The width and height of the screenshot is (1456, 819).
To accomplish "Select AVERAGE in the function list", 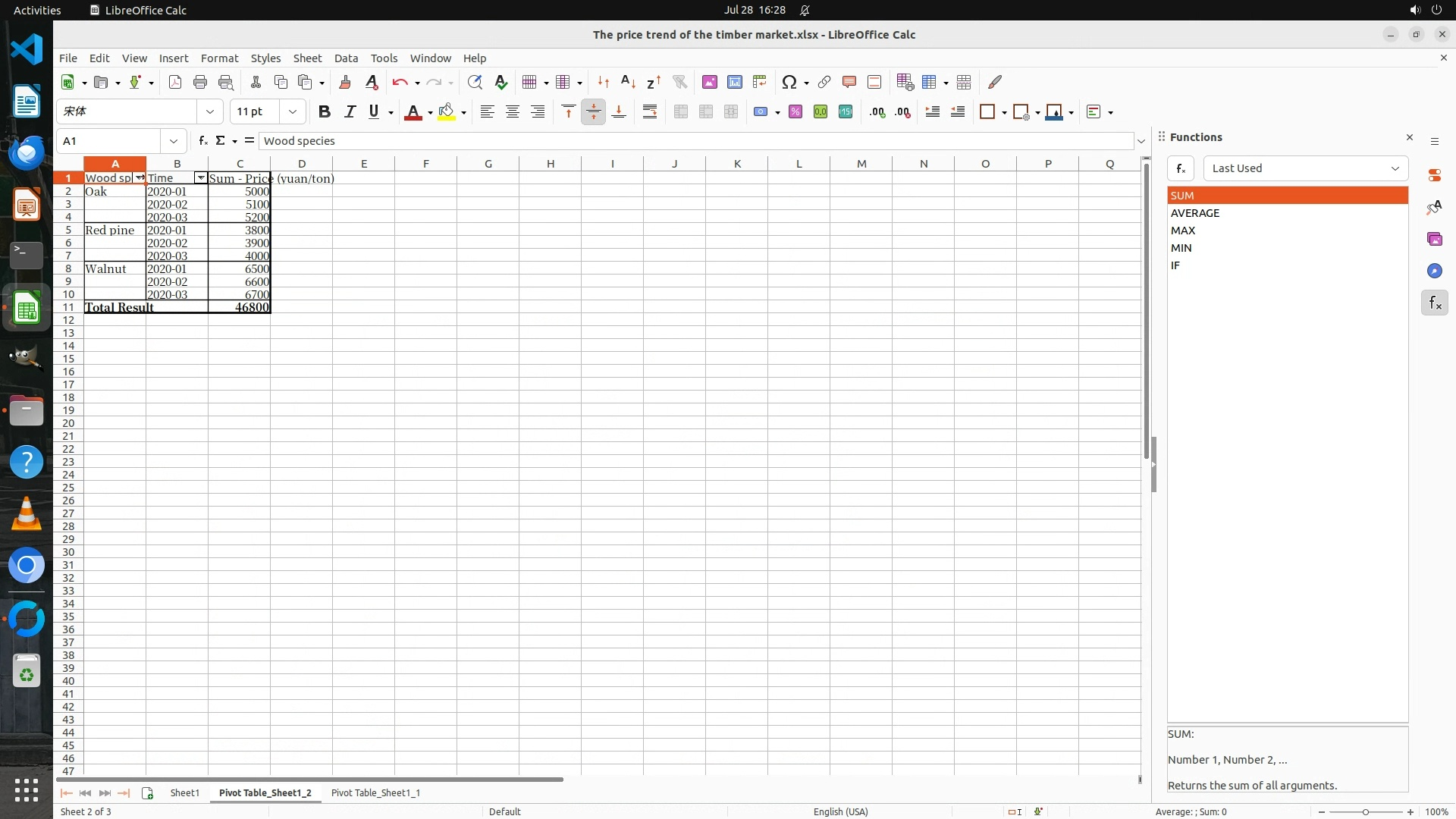I will tap(1195, 213).
